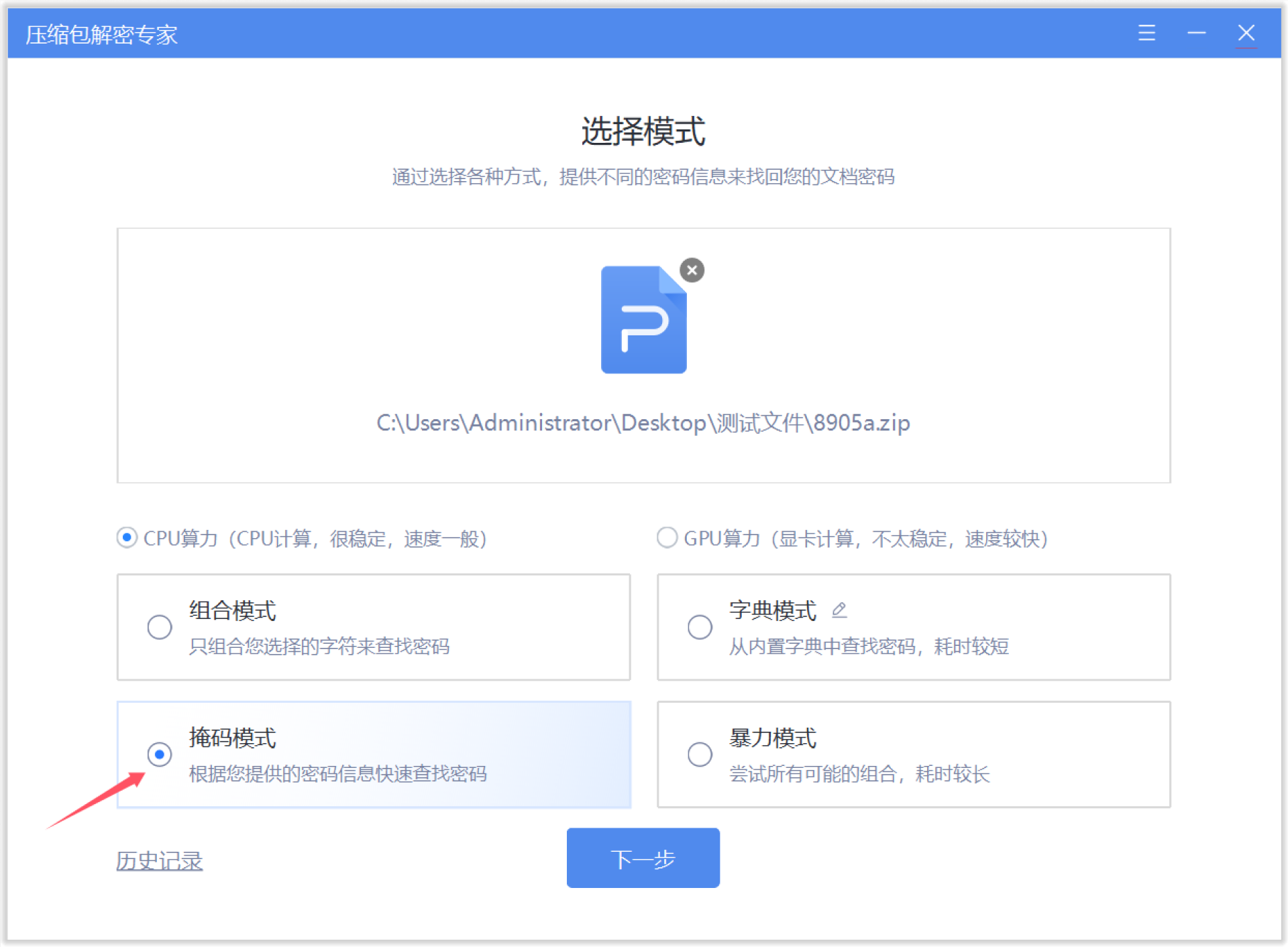Image resolution: width=1288 pixels, height=947 pixels.
Task: Open 历史记录 history records
Action: [x=158, y=860]
